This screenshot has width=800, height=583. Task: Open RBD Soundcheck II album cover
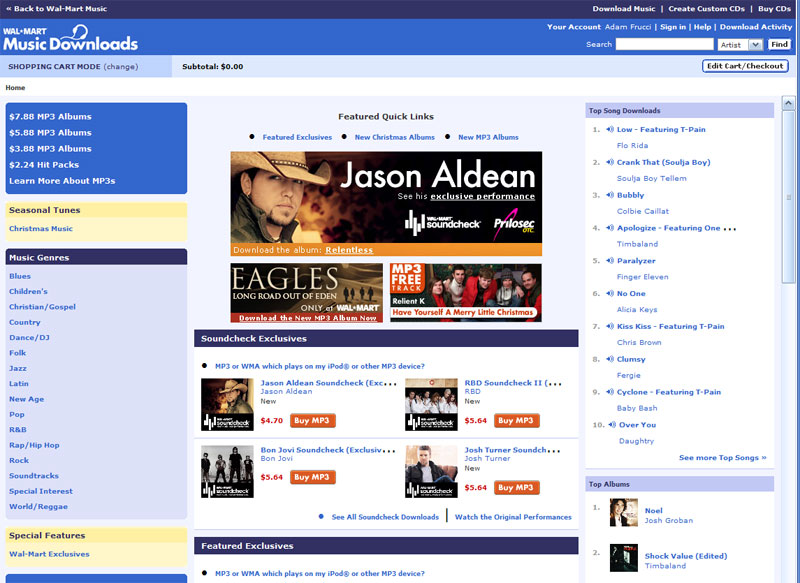(x=432, y=404)
